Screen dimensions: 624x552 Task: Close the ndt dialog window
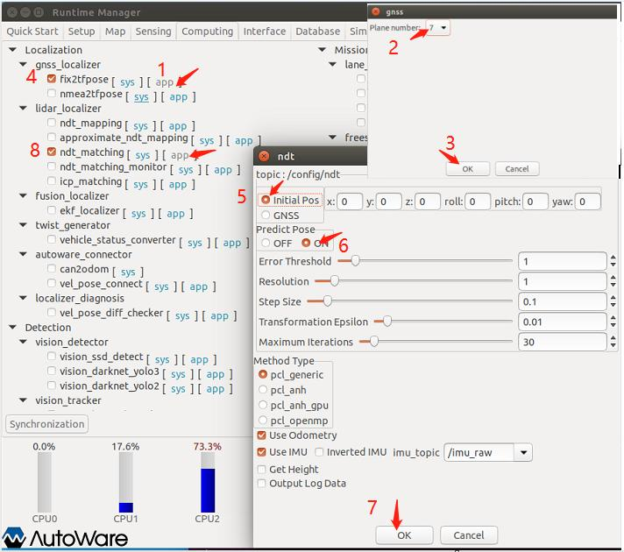coord(262,156)
